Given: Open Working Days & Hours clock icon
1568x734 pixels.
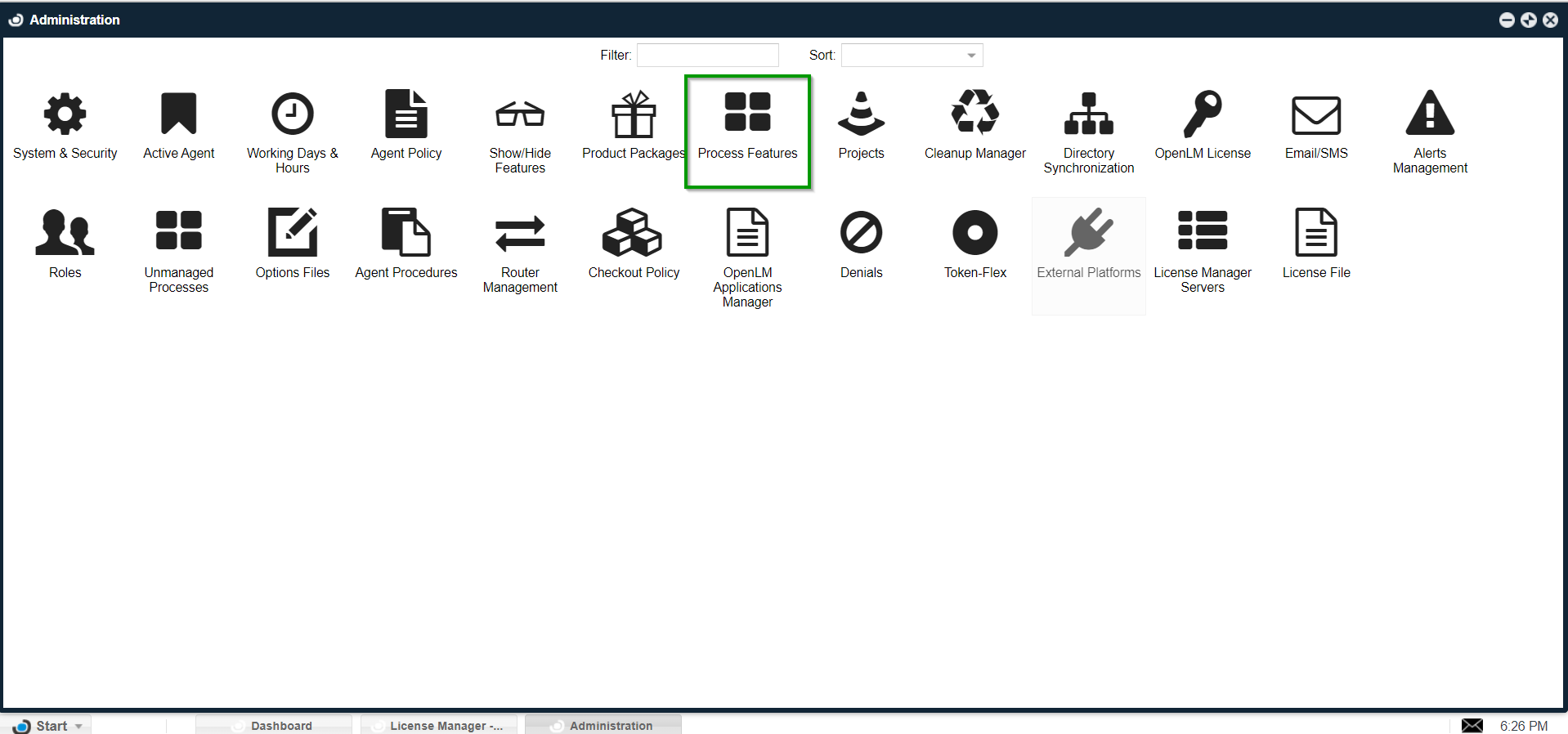Looking at the screenshot, I should point(292,114).
